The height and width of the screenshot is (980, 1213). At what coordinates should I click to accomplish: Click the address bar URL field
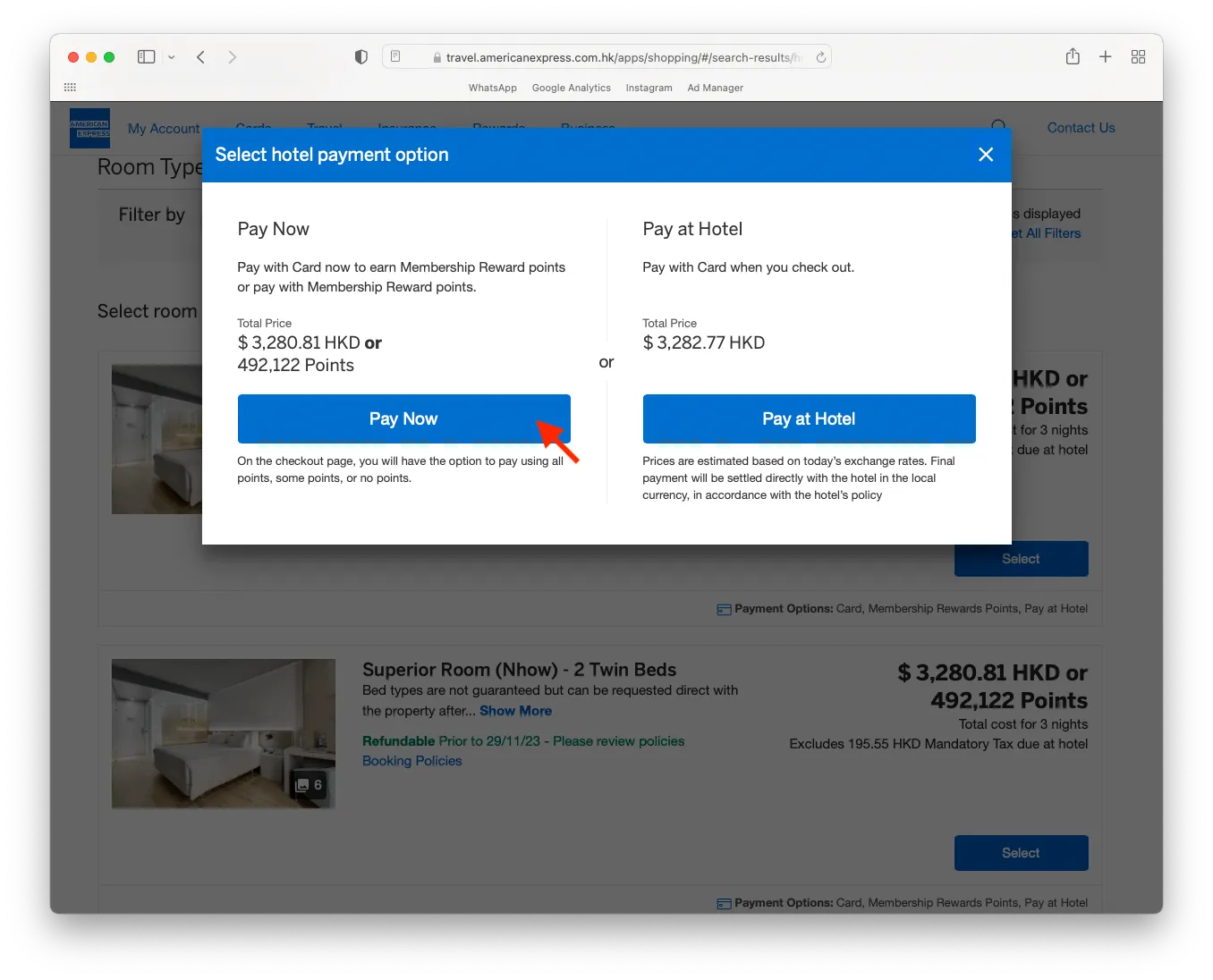[607, 57]
